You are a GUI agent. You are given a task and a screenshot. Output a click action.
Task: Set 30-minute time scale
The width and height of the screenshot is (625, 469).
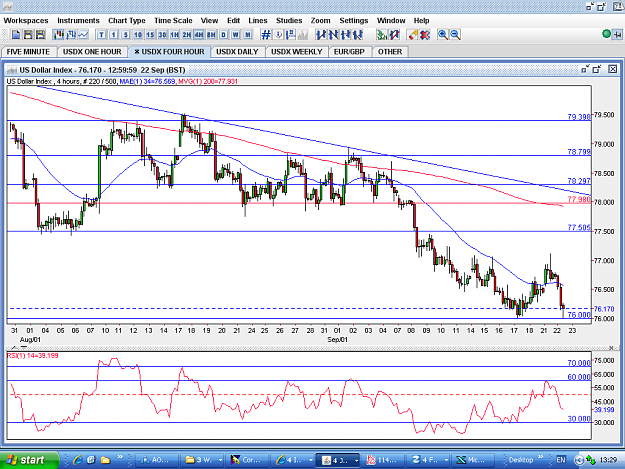click(x=162, y=35)
